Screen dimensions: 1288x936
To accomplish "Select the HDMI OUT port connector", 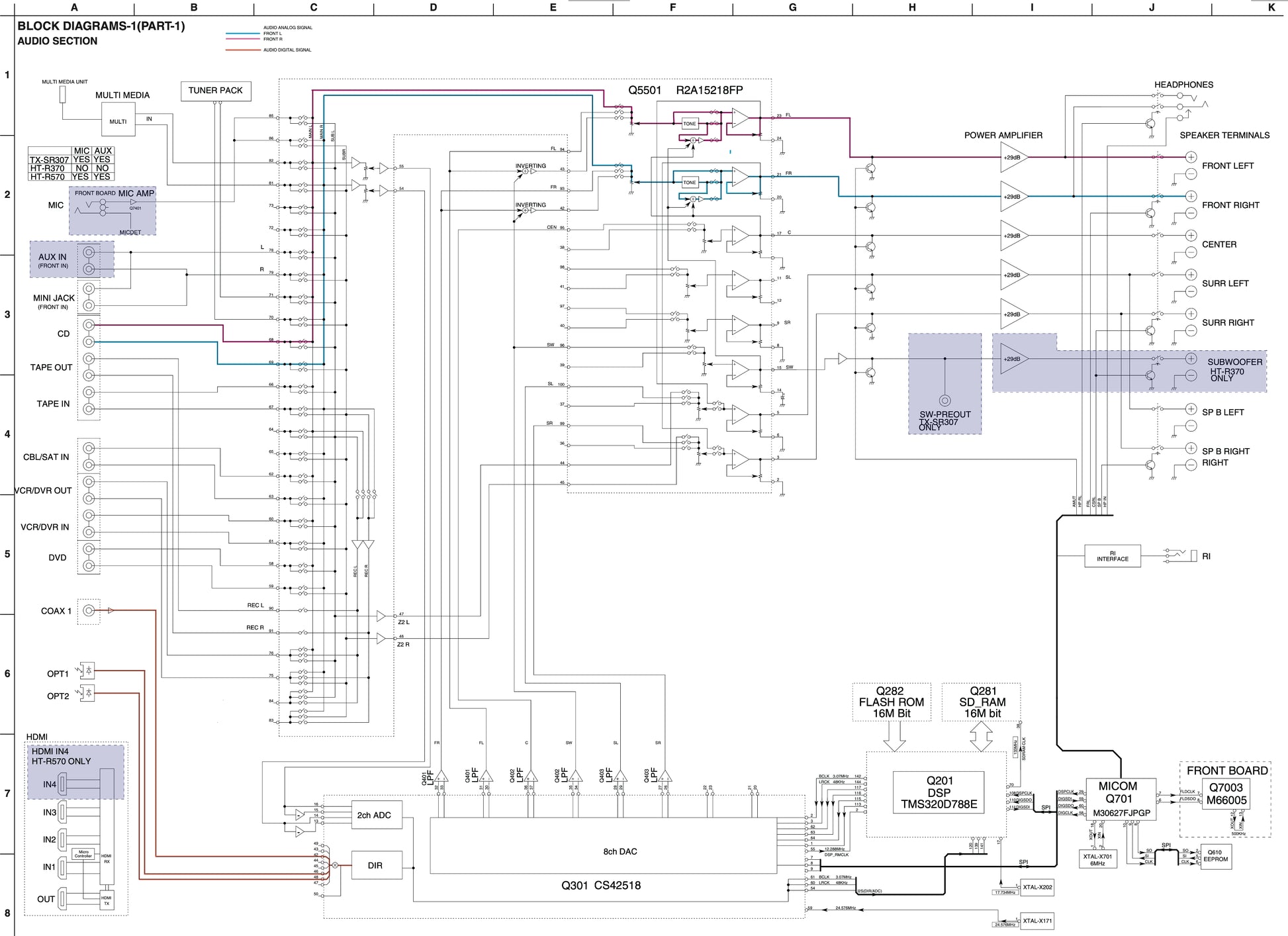I will pos(63,899).
